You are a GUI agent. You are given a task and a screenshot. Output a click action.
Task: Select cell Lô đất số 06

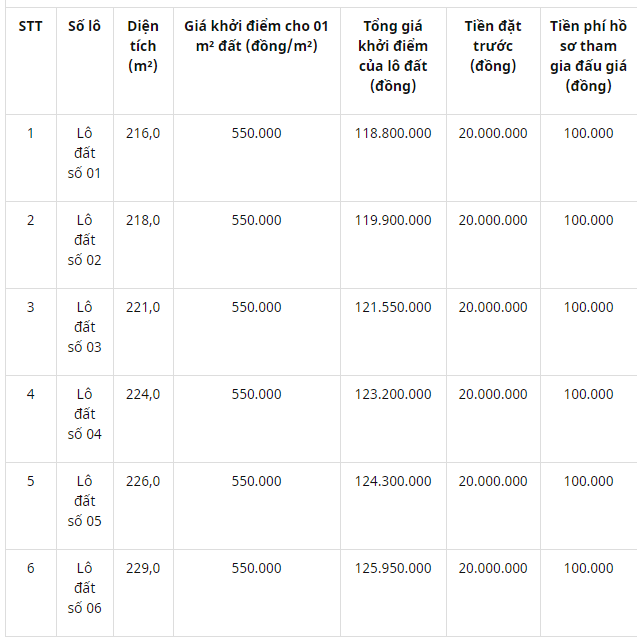tap(84, 588)
